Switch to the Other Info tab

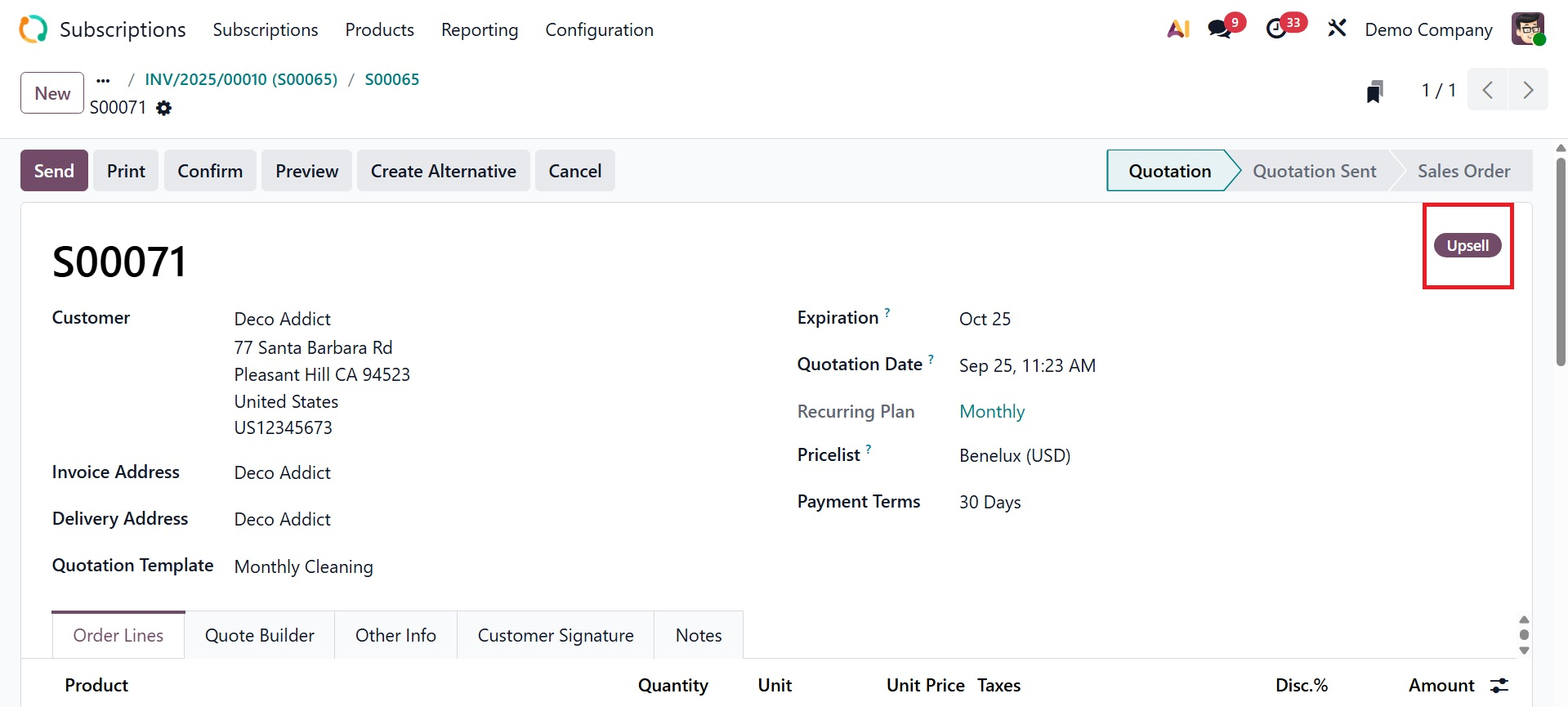click(x=395, y=635)
